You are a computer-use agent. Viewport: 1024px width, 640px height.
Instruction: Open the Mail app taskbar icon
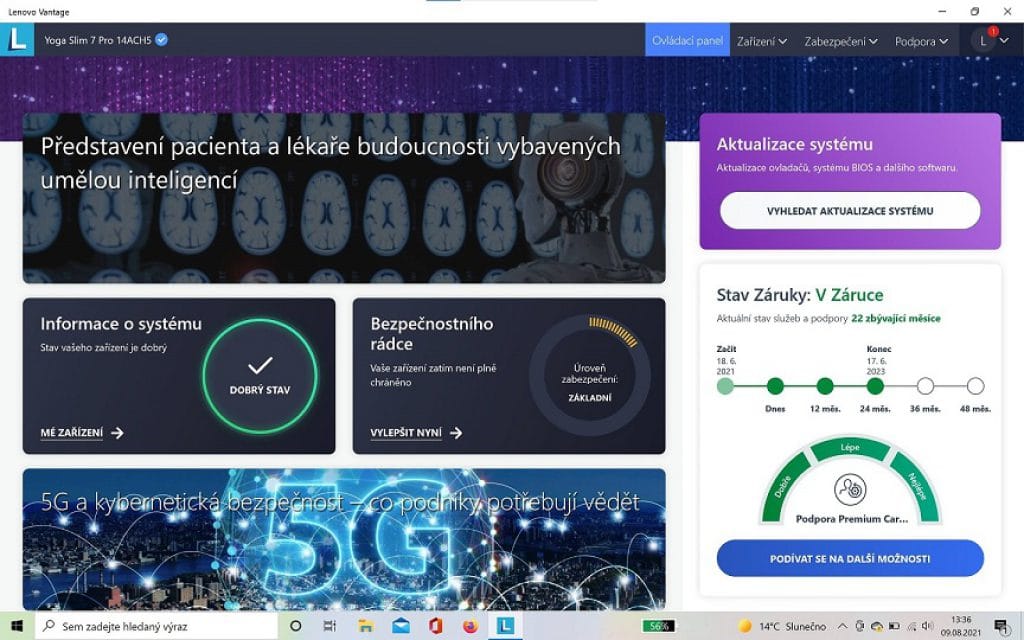tap(400, 626)
